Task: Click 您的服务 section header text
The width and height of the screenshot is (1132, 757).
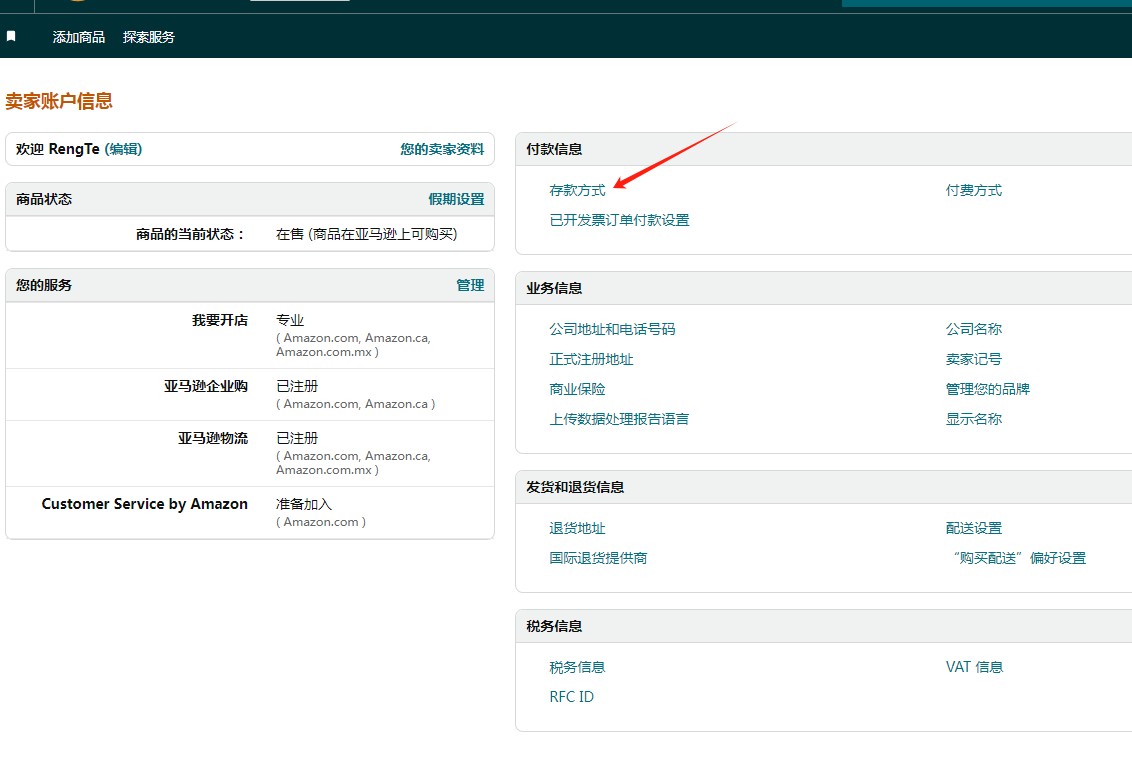Action: [44, 285]
